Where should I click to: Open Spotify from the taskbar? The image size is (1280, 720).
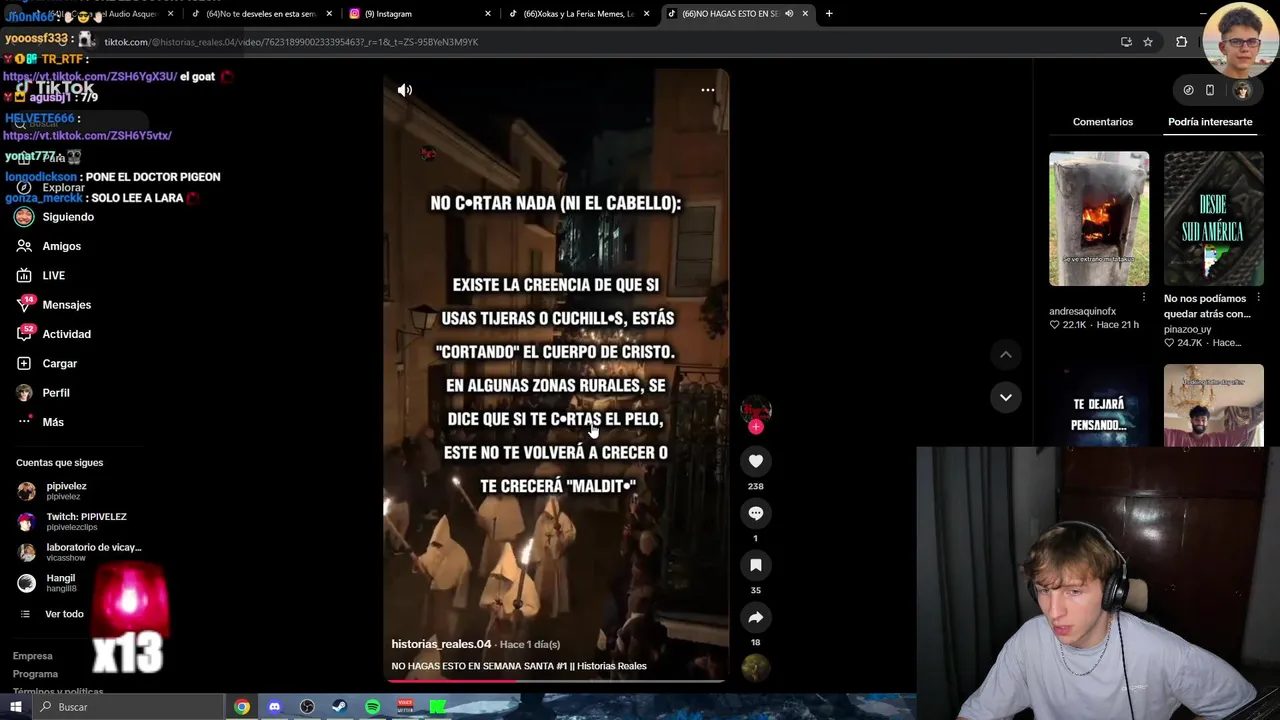373,707
